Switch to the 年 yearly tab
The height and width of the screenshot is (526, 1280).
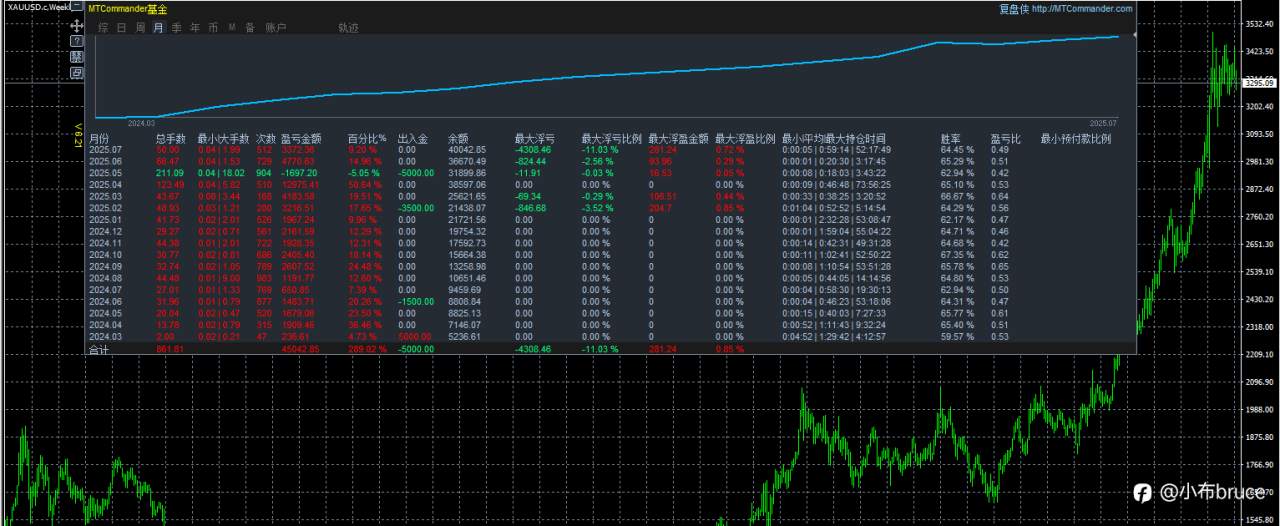pos(195,28)
